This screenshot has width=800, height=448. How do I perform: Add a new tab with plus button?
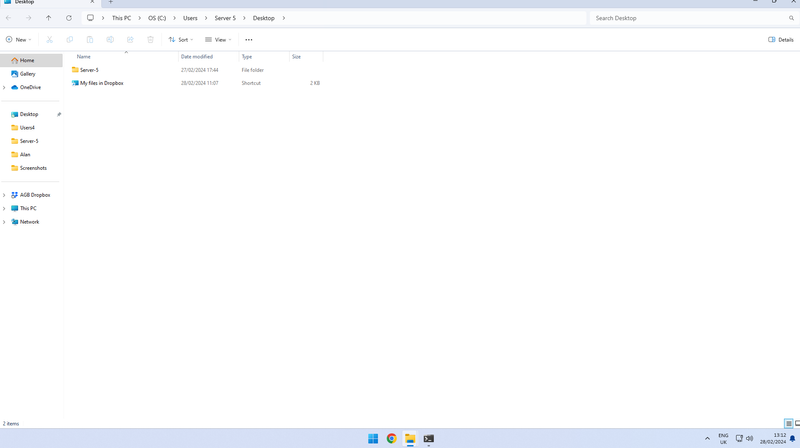coord(110,2)
